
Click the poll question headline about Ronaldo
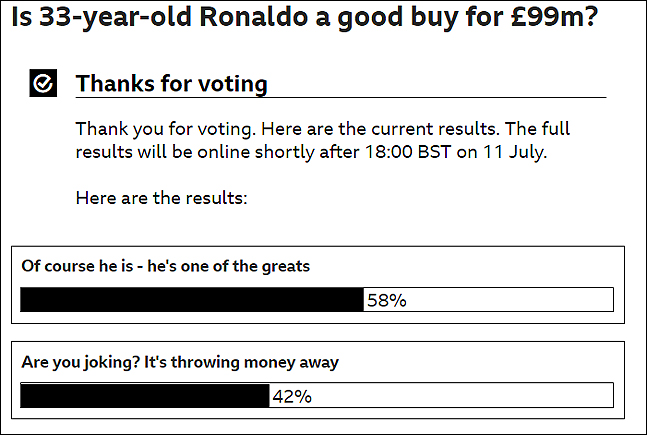(305, 17)
